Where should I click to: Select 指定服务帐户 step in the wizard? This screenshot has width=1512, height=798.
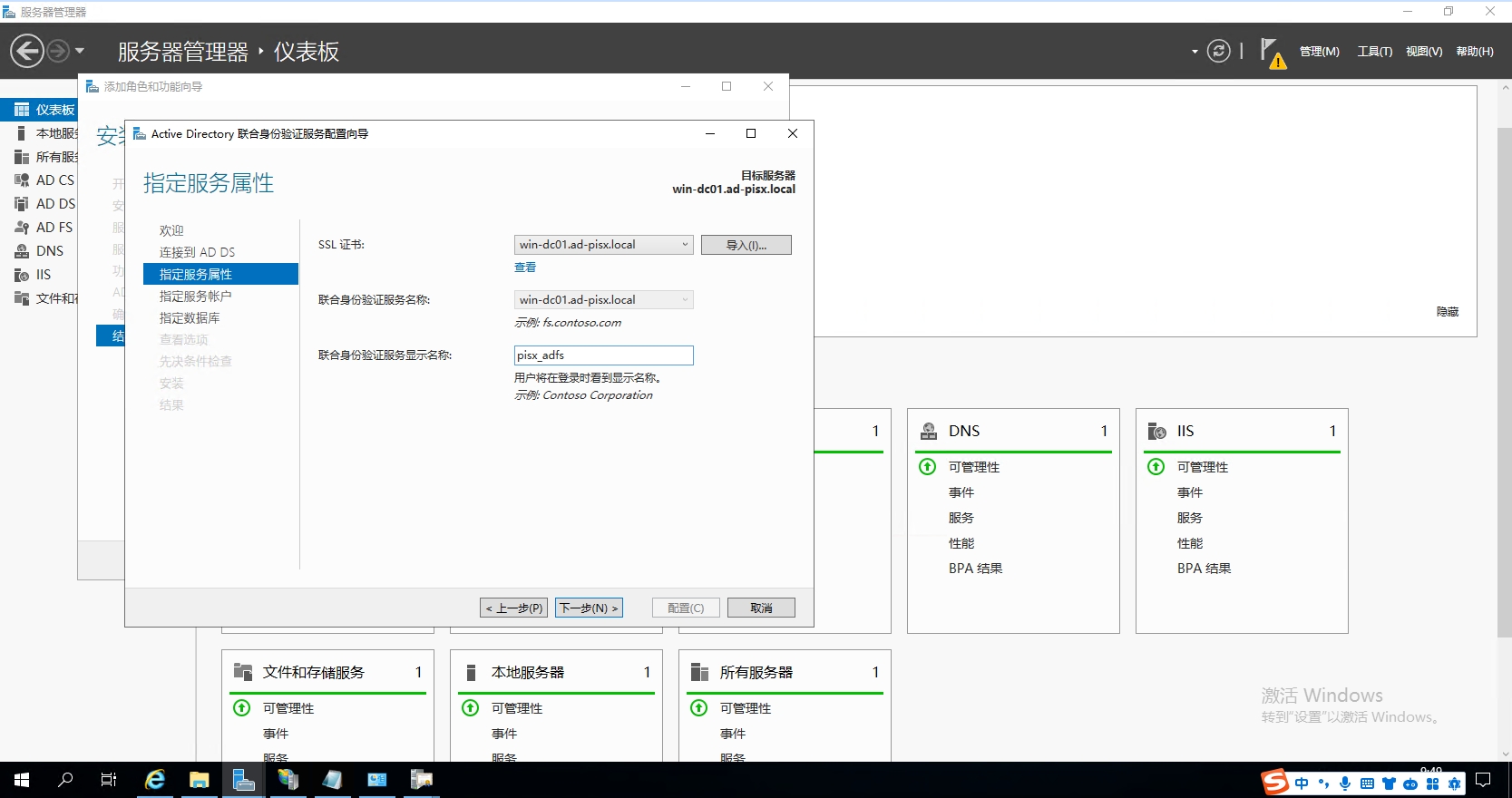(195, 297)
